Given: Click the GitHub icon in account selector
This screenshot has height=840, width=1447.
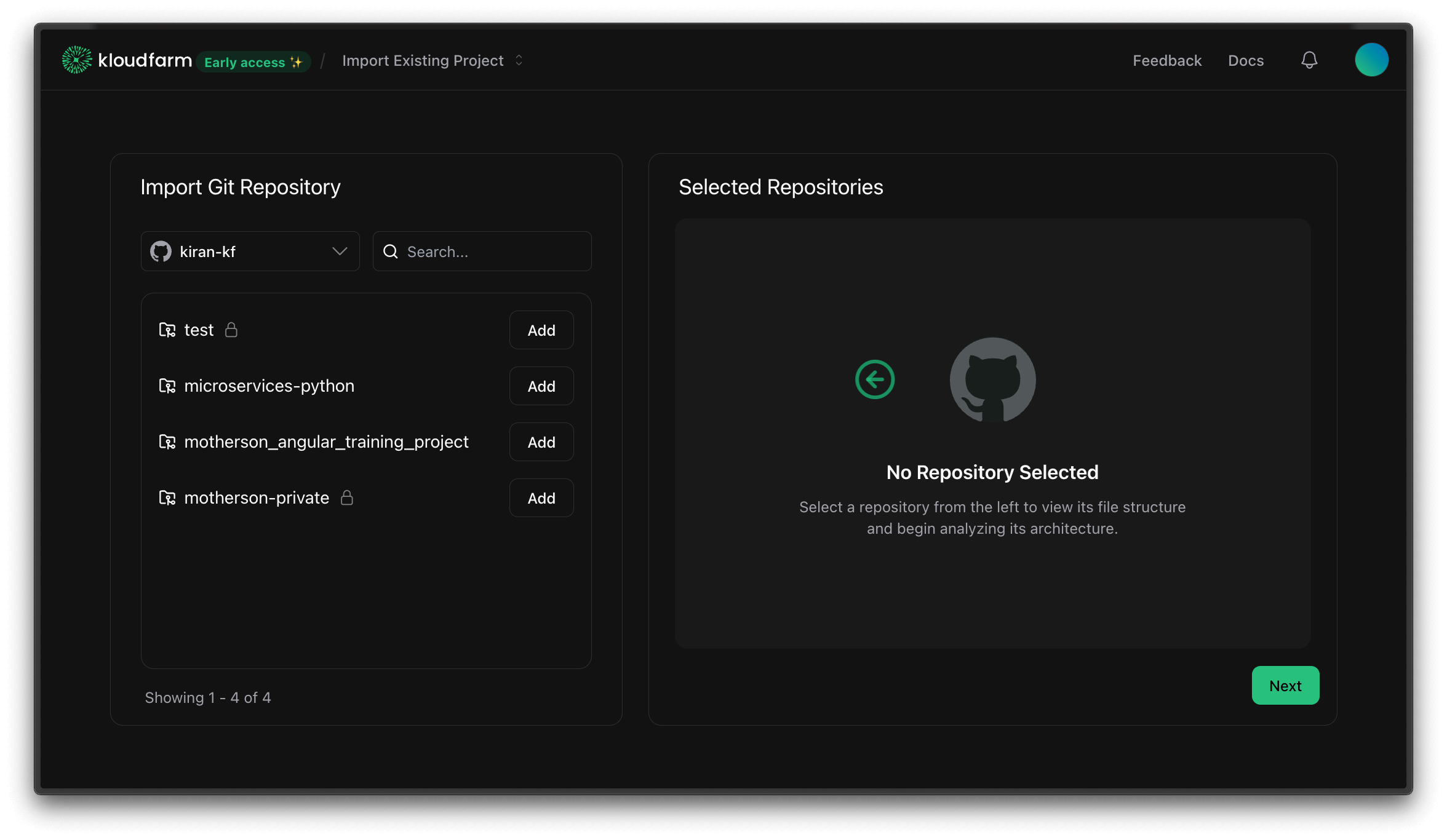Looking at the screenshot, I should 161,251.
